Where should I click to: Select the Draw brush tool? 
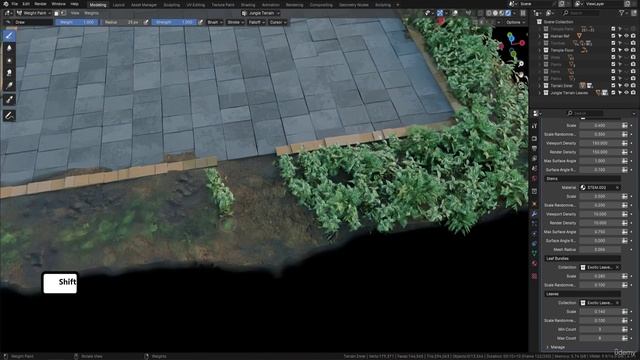pyautogui.click(x=9, y=36)
